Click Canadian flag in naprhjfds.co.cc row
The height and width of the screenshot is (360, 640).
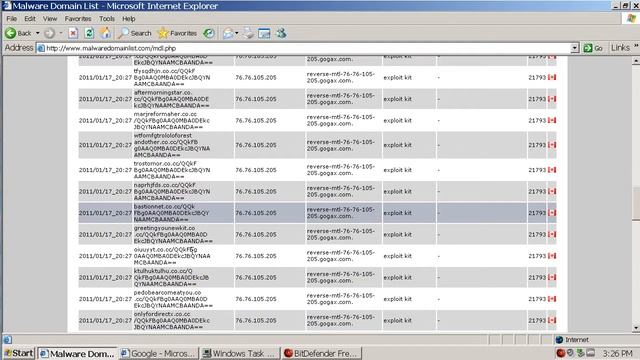point(552,191)
